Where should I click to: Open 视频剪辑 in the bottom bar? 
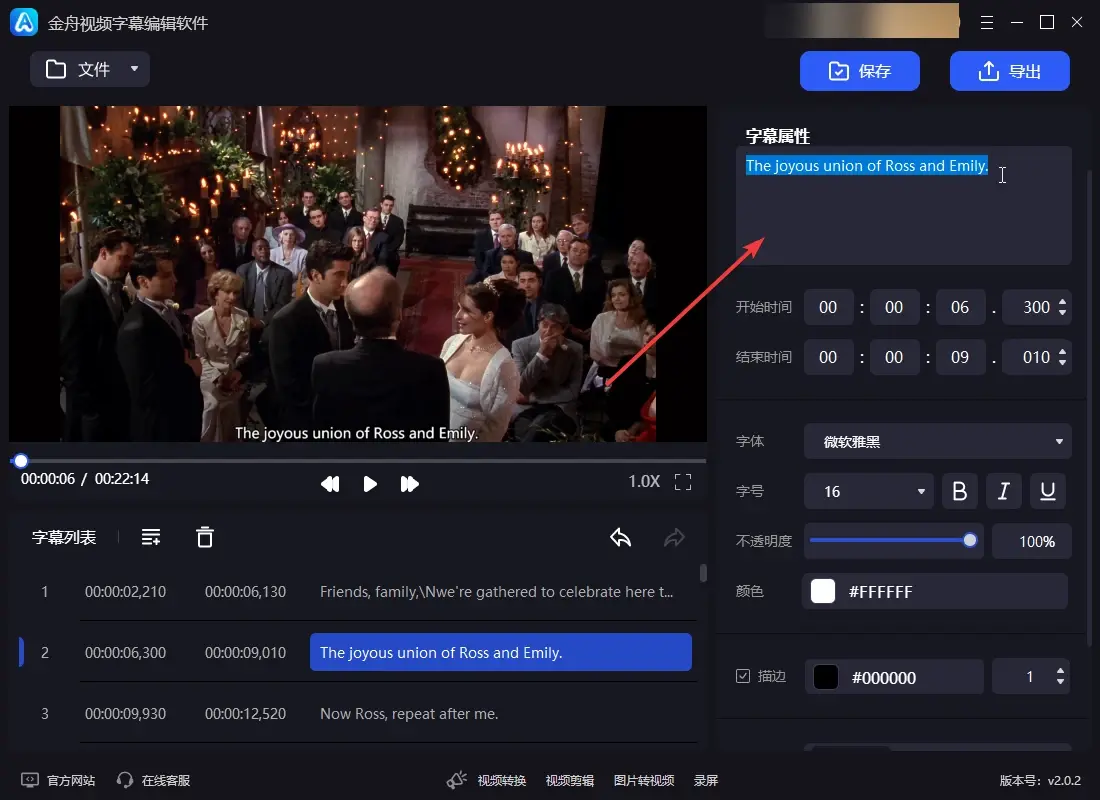point(570,780)
